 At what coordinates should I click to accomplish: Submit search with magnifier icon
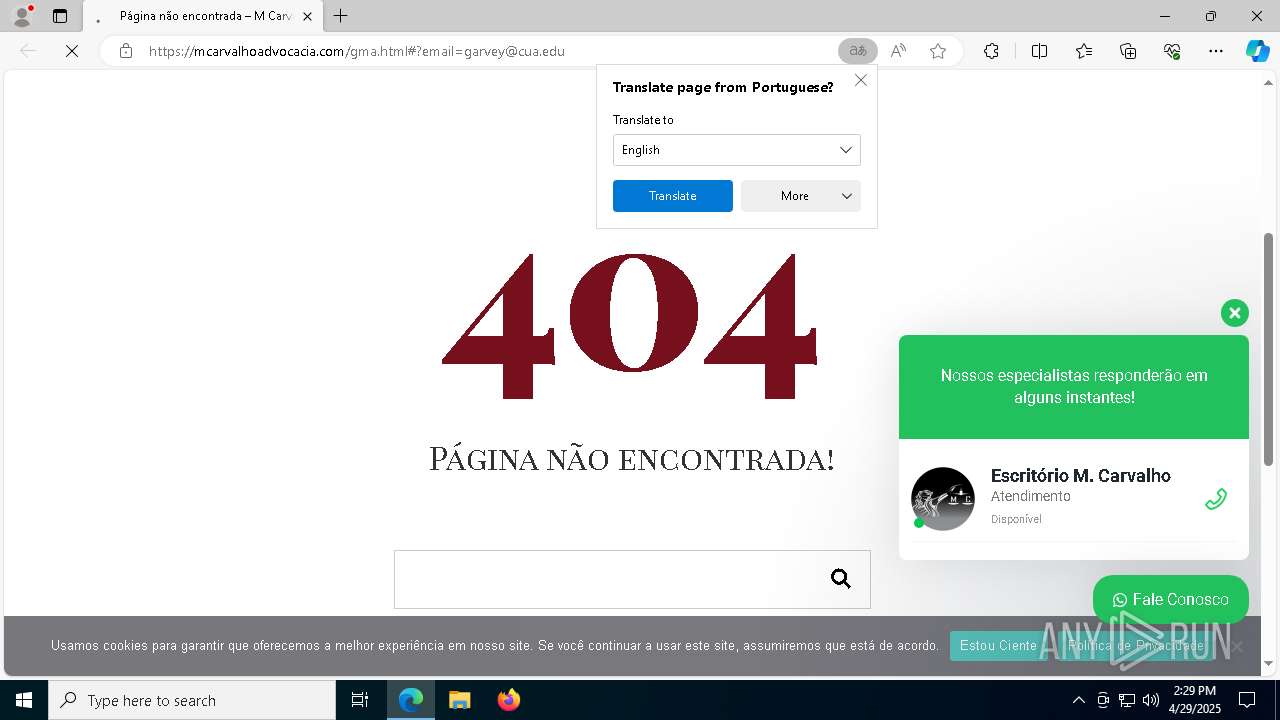[x=841, y=579]
